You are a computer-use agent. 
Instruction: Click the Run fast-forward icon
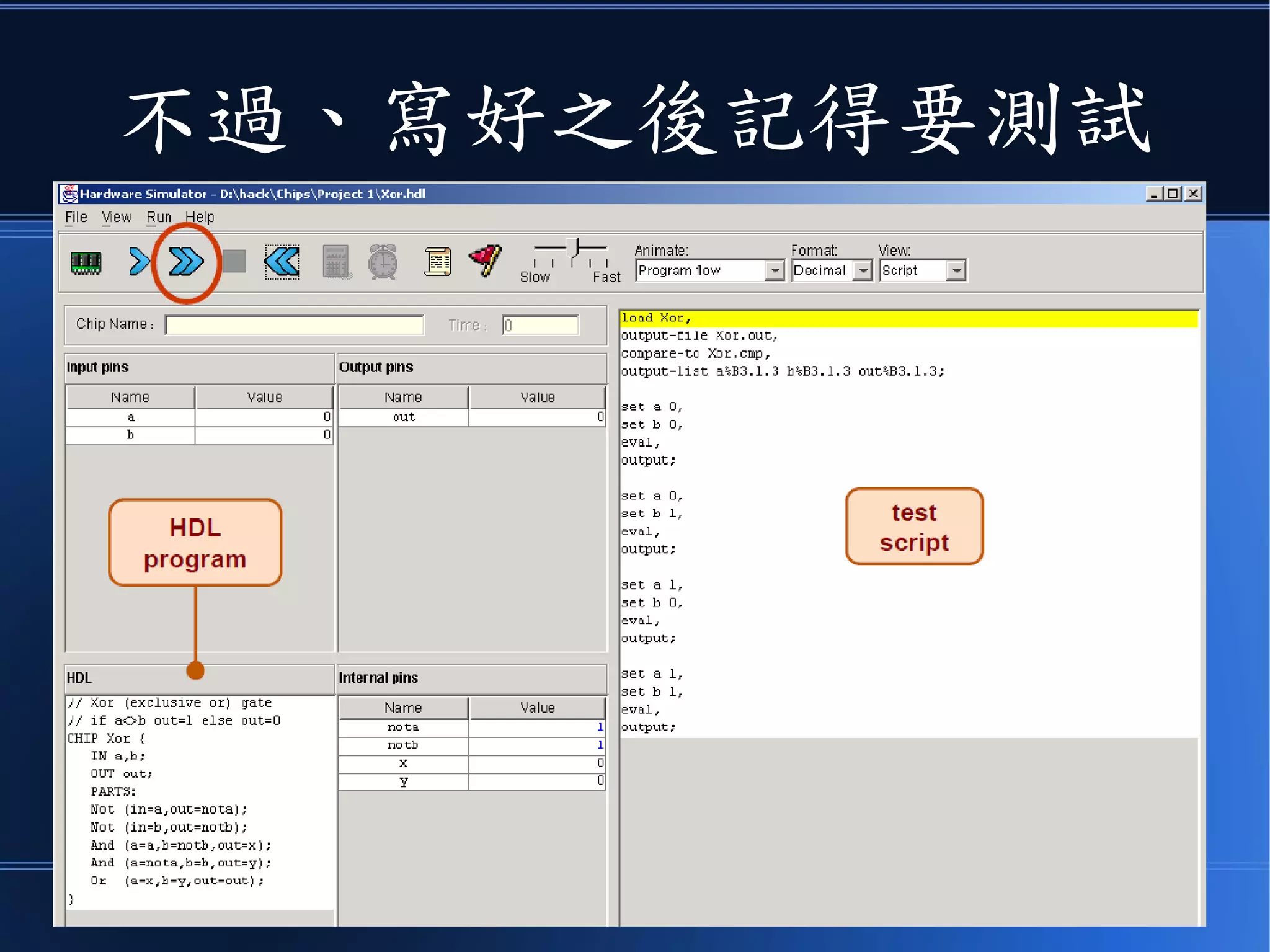click(186, 261)
